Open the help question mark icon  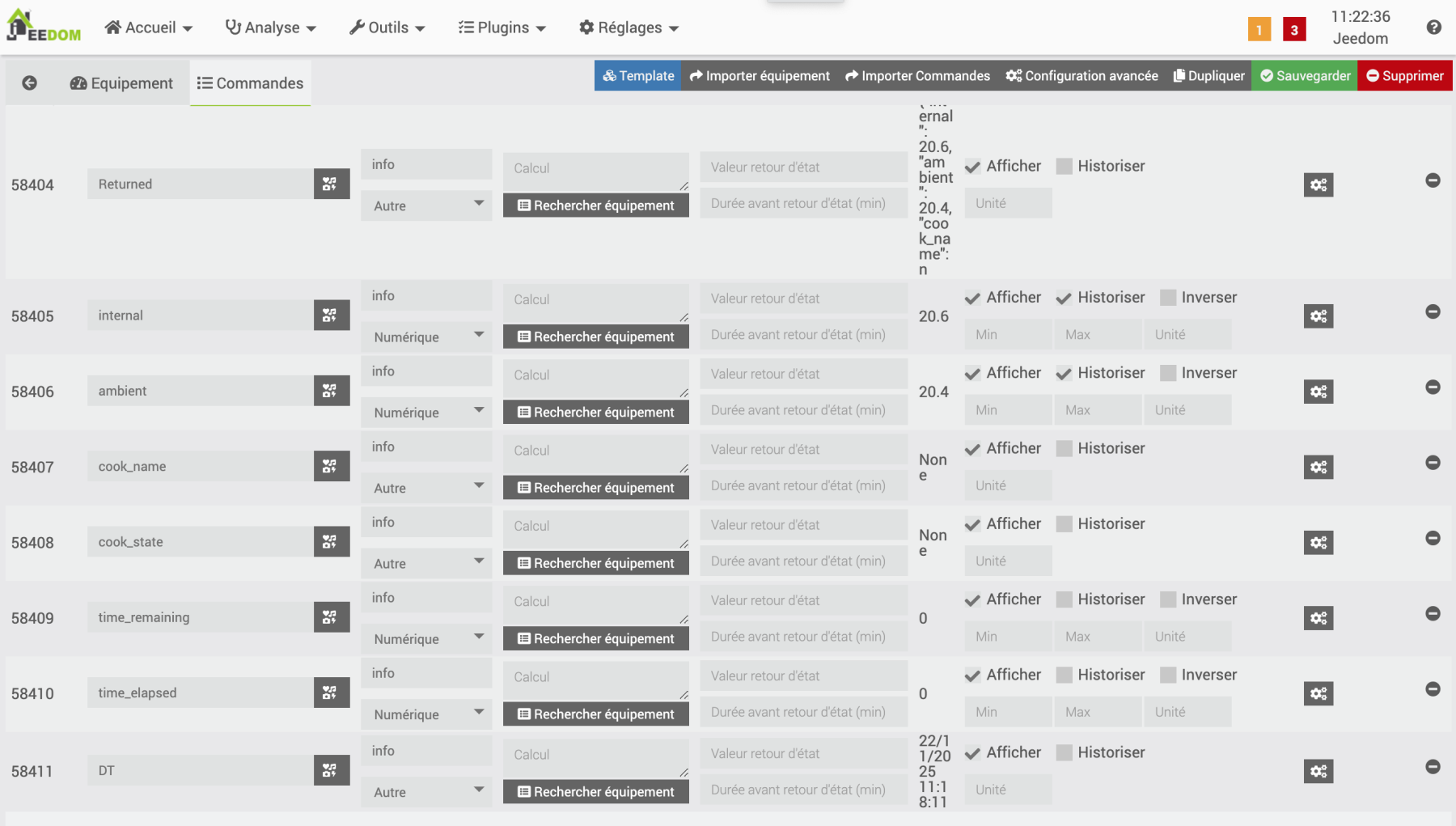click(1433, 28)
